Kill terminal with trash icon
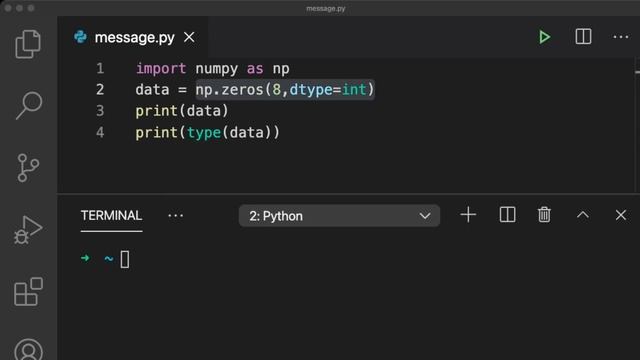The height and width of the screenshot is (360, 640). pyautogui.click(x=544, y=215)
